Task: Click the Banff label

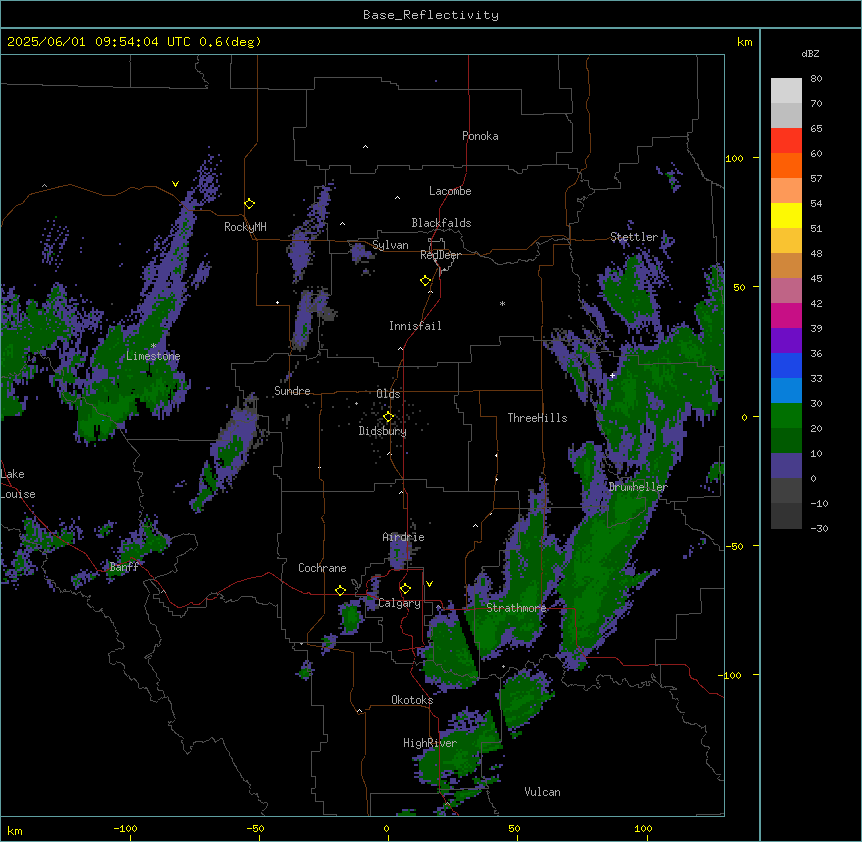Action: pos(124,567)
